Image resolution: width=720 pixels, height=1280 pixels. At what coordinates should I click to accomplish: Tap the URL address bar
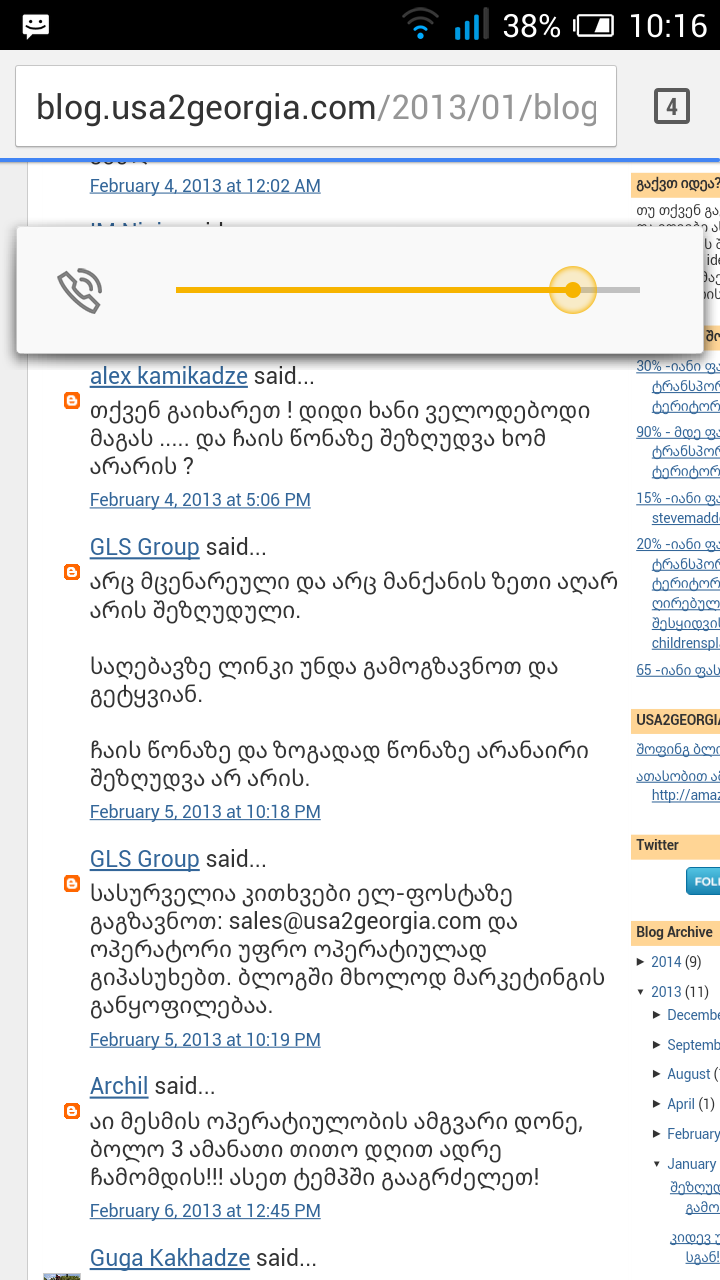(x=316, y=107)
